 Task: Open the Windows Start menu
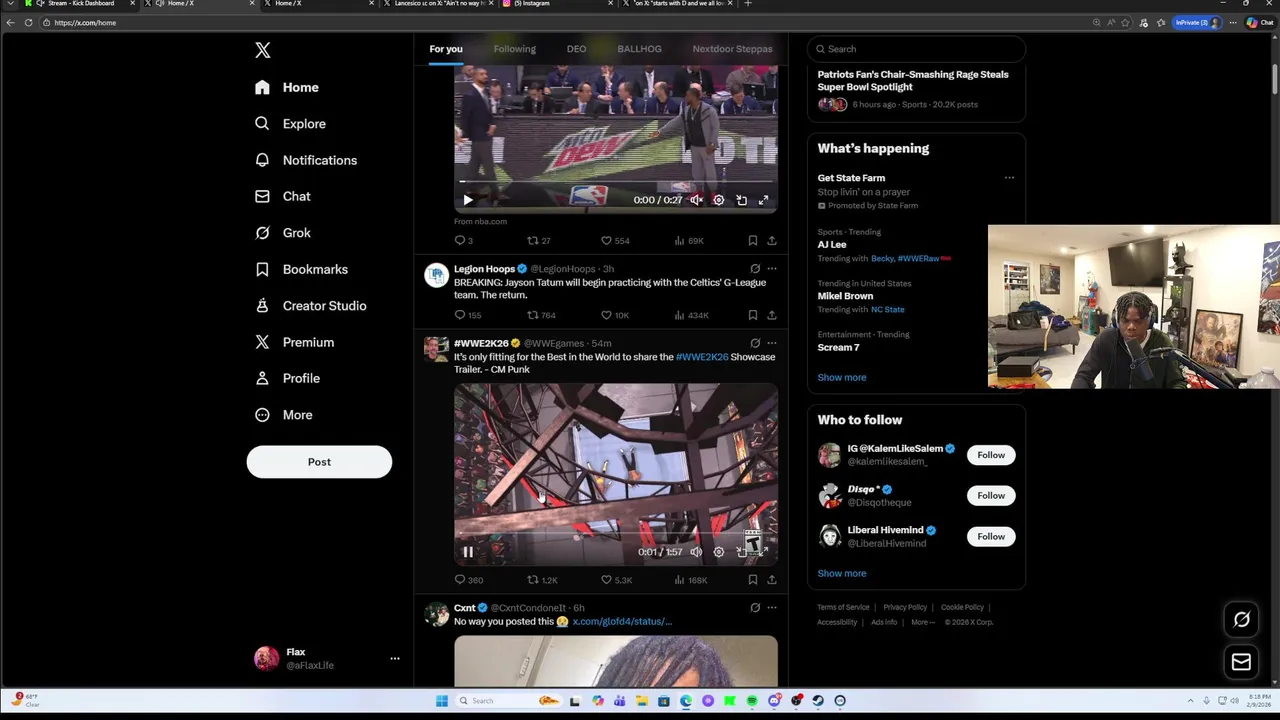[x=441, y=700]
